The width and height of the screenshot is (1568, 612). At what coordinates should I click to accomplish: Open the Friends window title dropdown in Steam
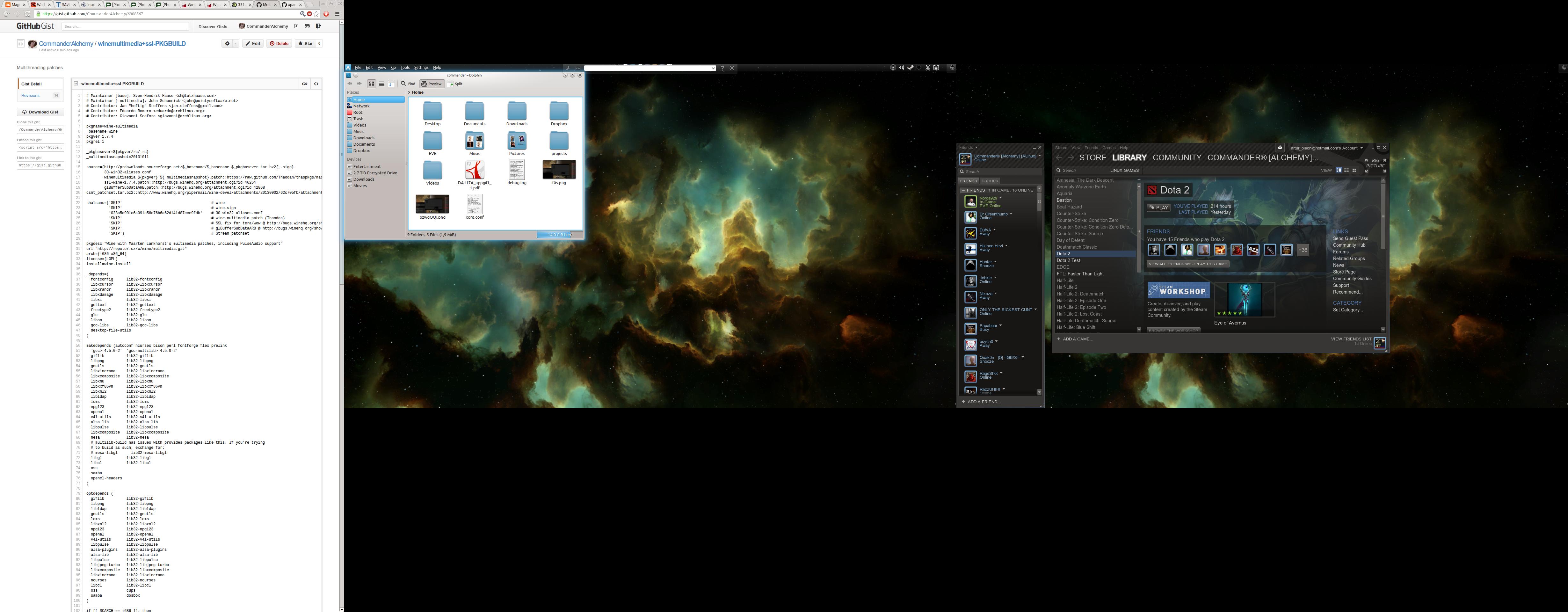tap(976, 147)
